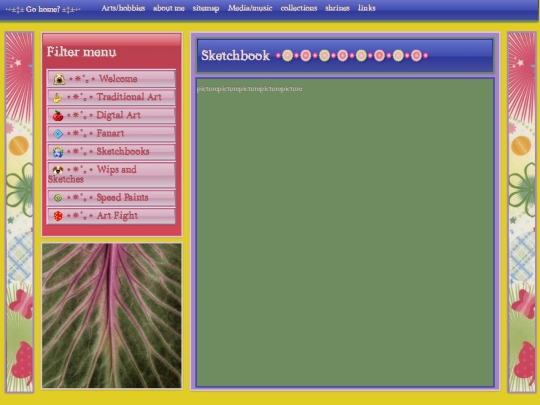Click the red apple icon beside Digtal Art
The height and width of the screenshot is (405, 540).
58,115
